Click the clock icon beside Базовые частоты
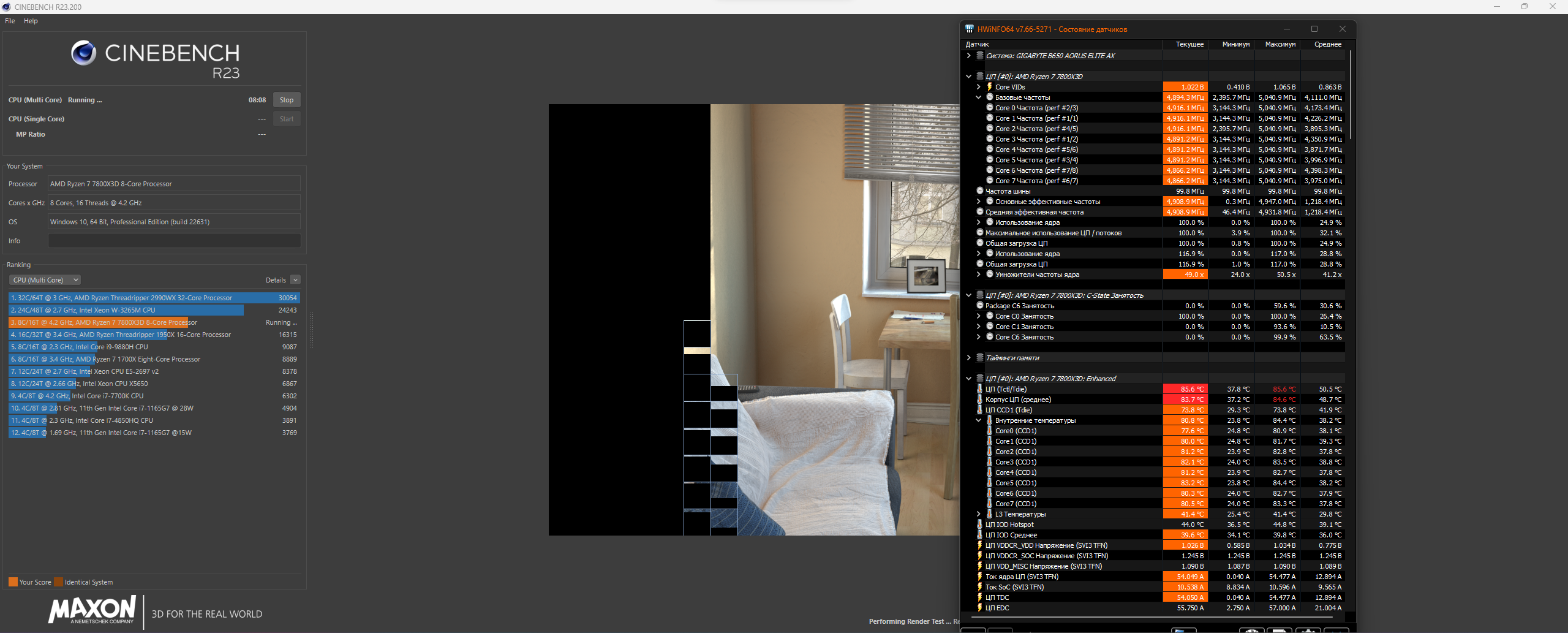The image size is (1568, 633). 989,97
